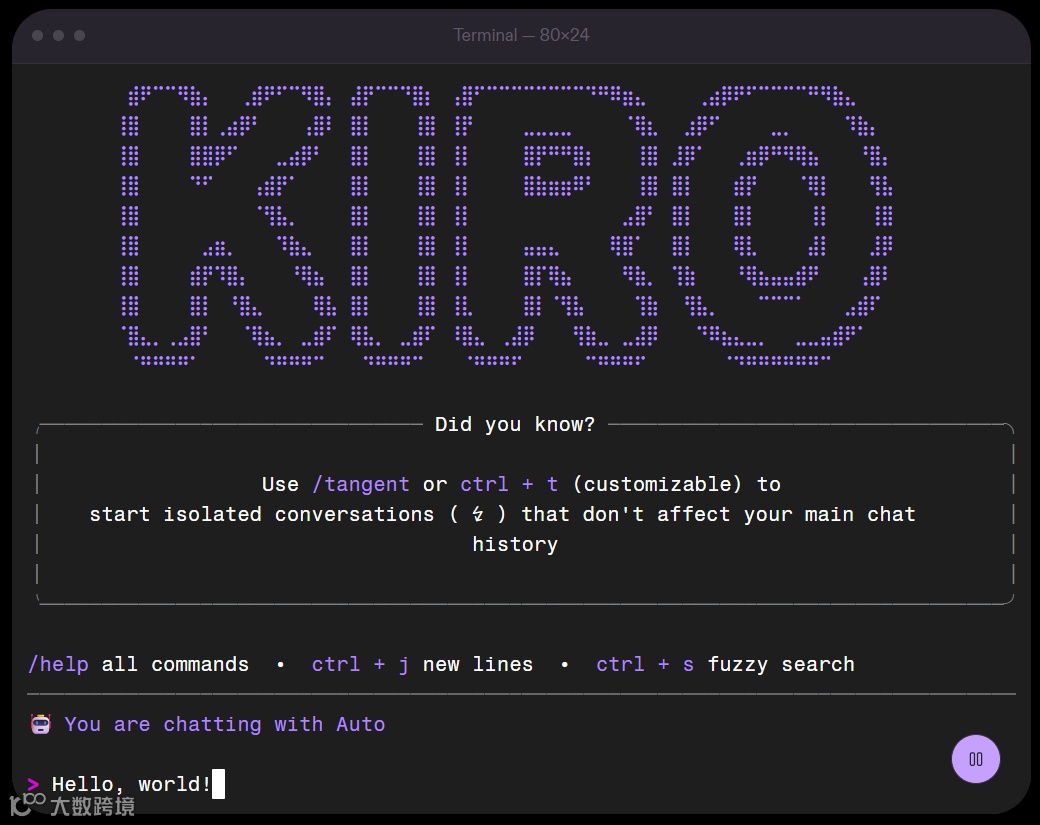The image size is (1040, 825).
Task: Click the ctrl + s shortcut text
Action: tap(645, 664)
